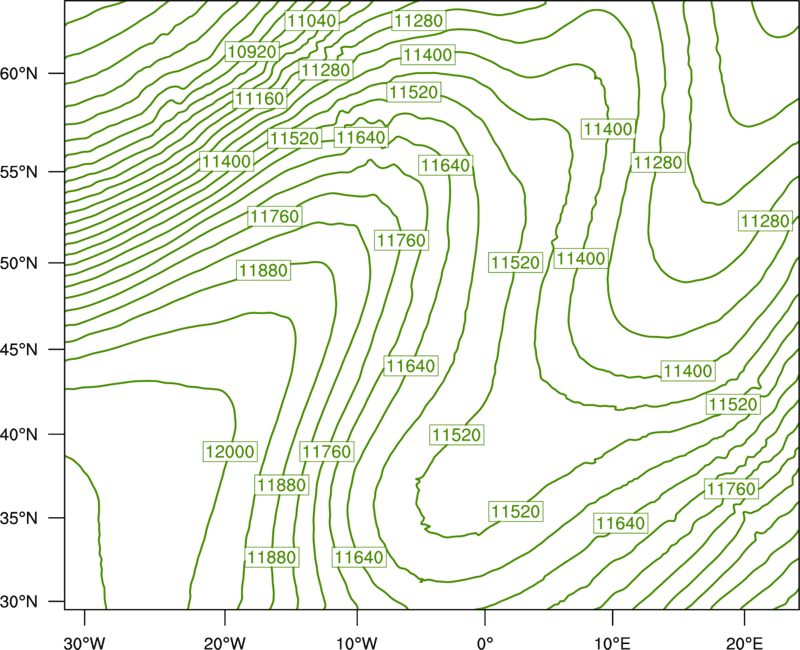Screen dimensions: 800x650
Task: Select the 12000 contour label
Action: (x=230, y=452)
